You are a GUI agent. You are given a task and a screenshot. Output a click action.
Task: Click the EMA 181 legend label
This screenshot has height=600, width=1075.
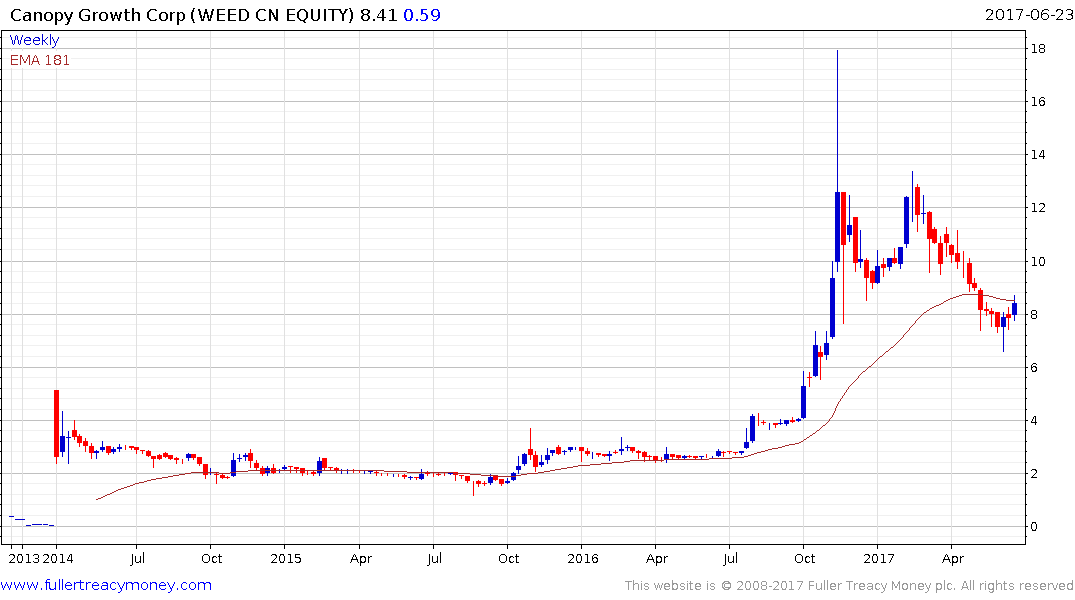click(x=40, y=60)
